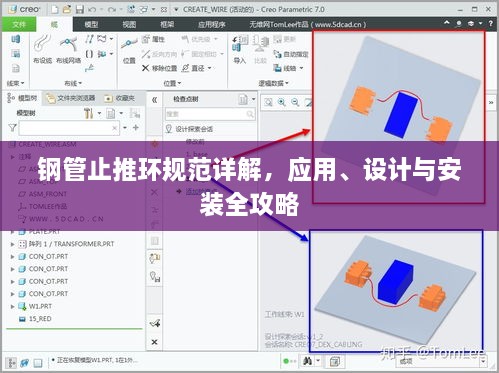The image size is (499, 373).
Task: Switch to the 文件夹浏览器 tab
Action: 71,98
